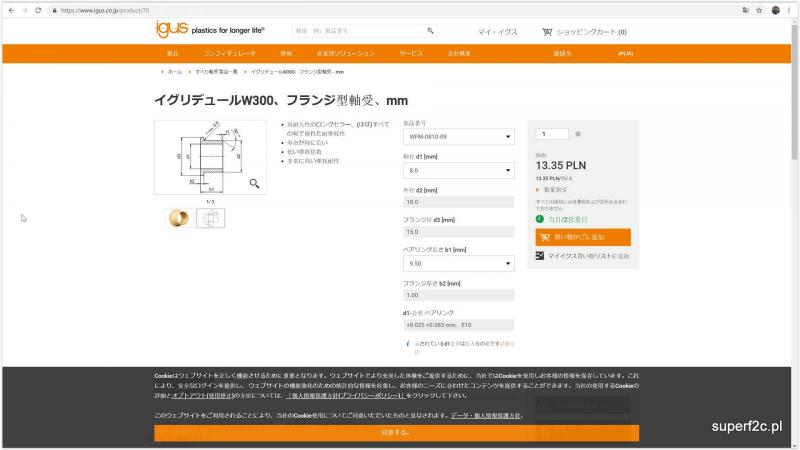Expand the quantity discount disclosure arrow
The image size is (800, 450).
pos(539,189)
